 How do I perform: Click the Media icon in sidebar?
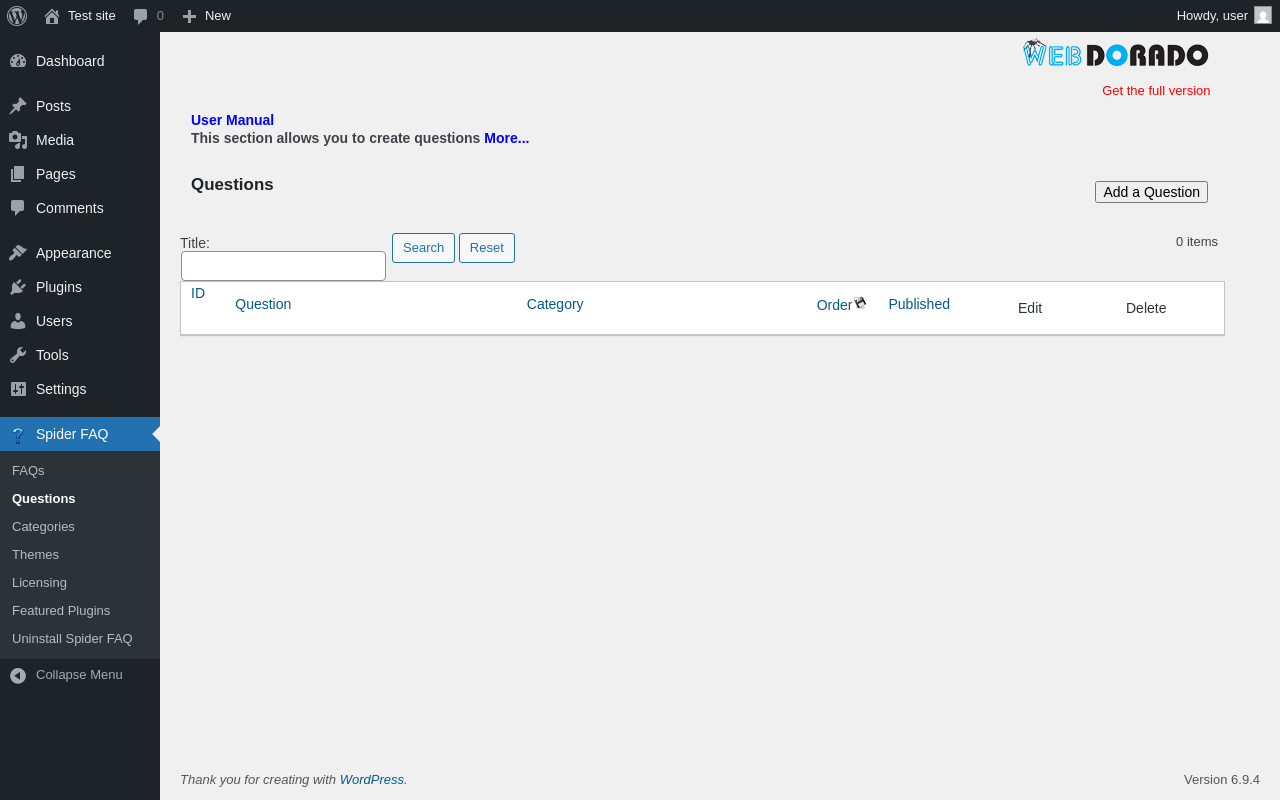point(18,140)
